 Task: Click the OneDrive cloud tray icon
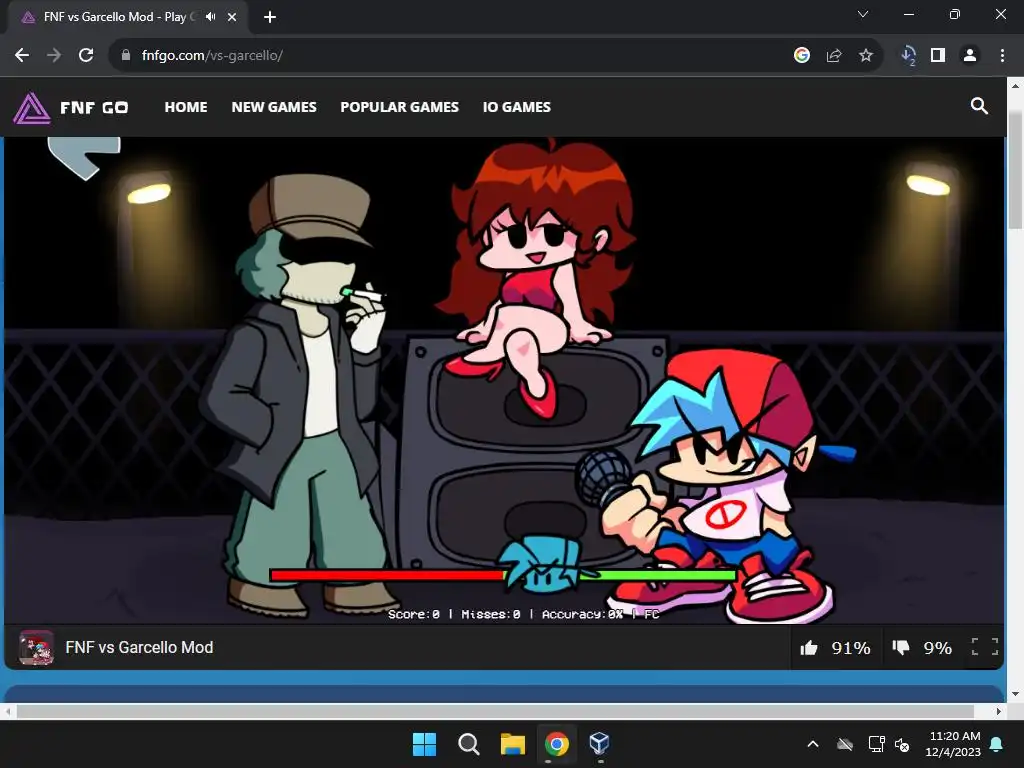(845, 744)
